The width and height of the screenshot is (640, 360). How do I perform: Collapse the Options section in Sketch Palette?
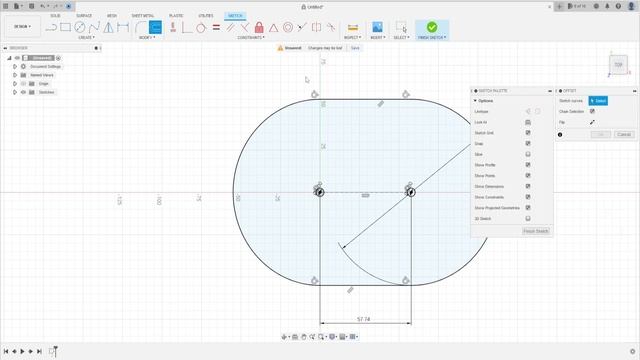point(475,101)
